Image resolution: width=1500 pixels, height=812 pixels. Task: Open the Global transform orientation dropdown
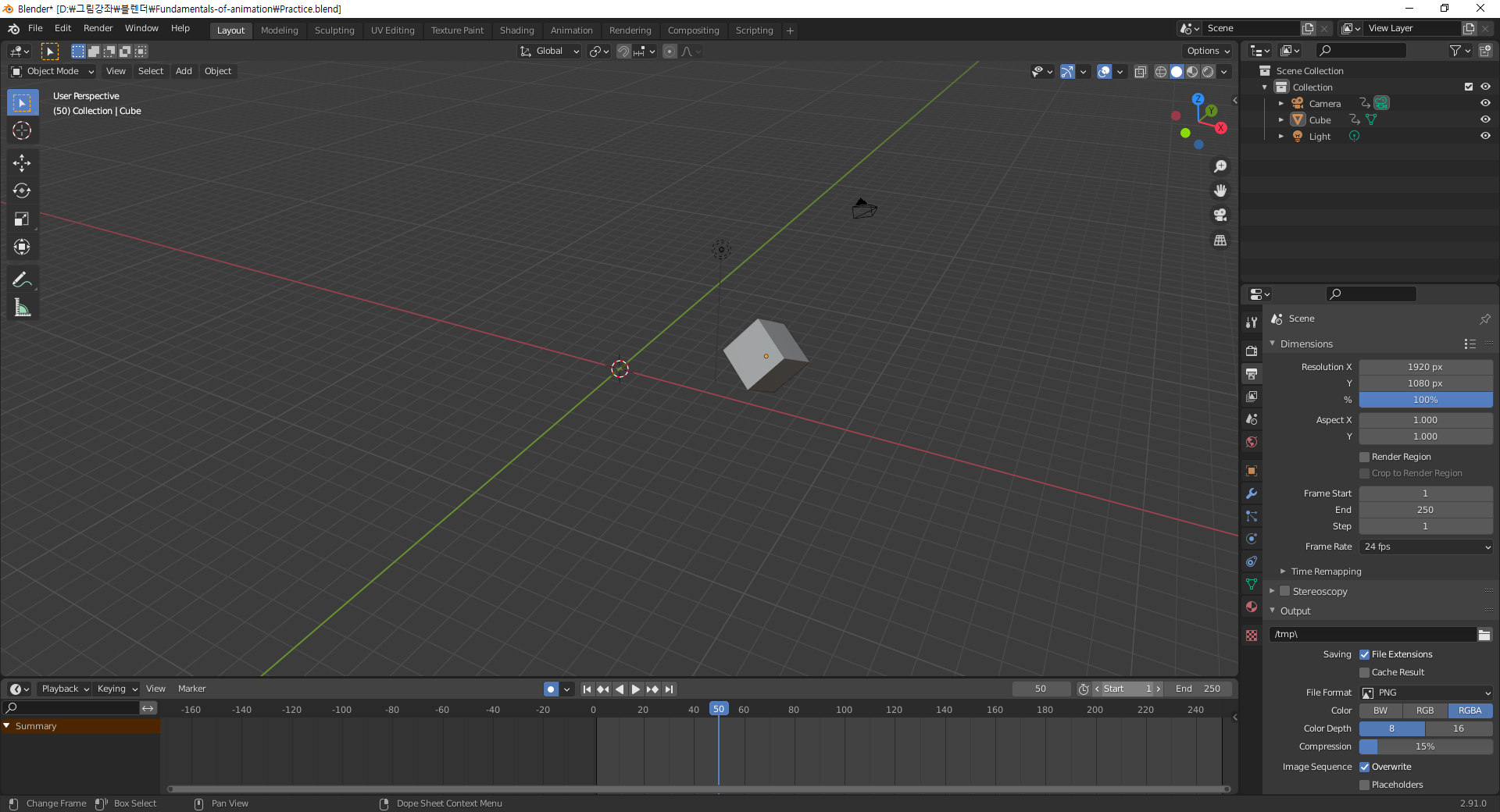click(551, 52)
